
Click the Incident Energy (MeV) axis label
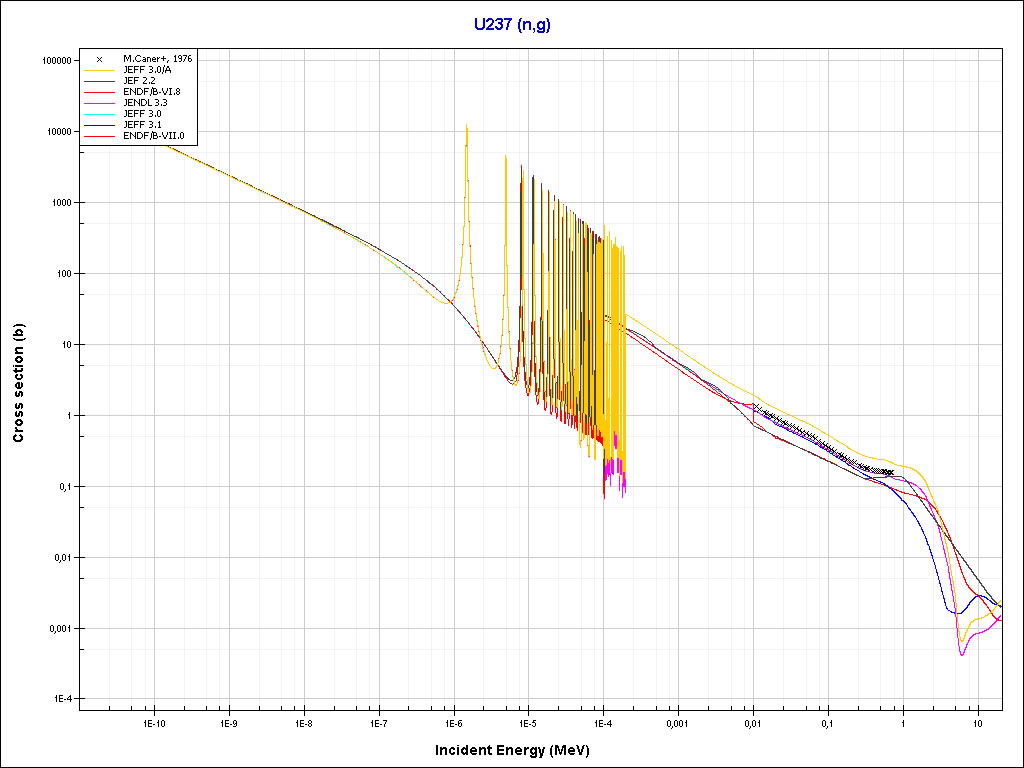click(x=519, y=750)
